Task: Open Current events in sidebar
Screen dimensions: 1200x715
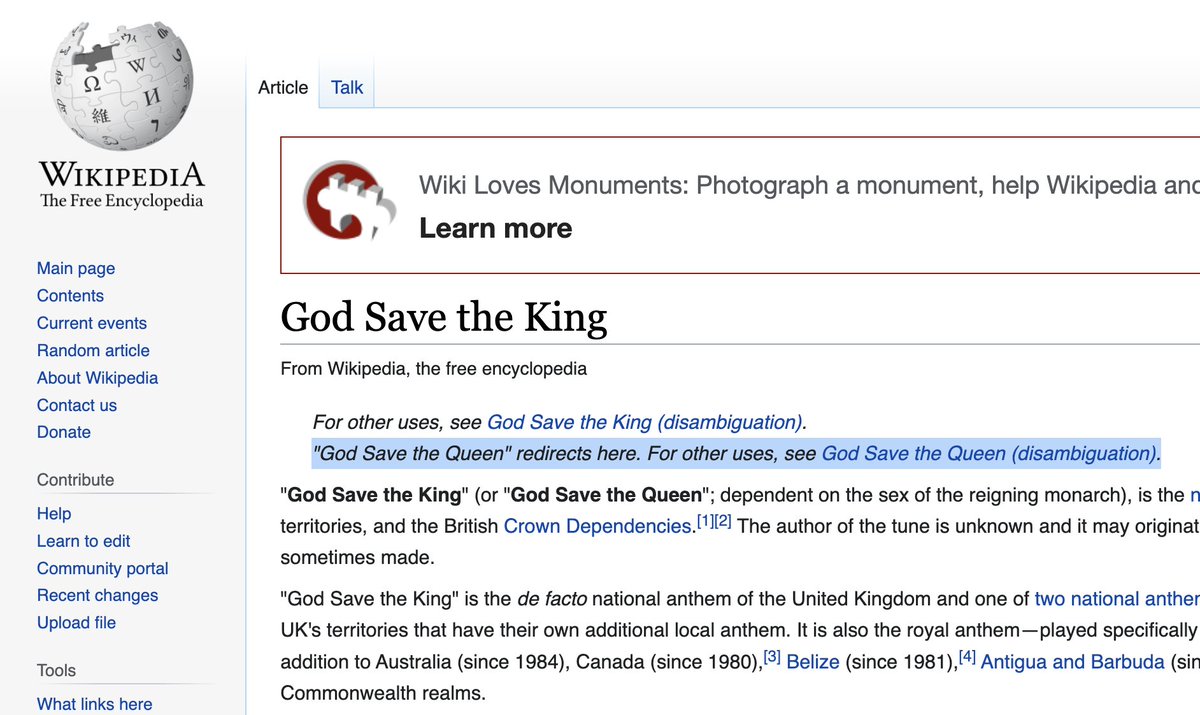Action: (x=92, y=323)
